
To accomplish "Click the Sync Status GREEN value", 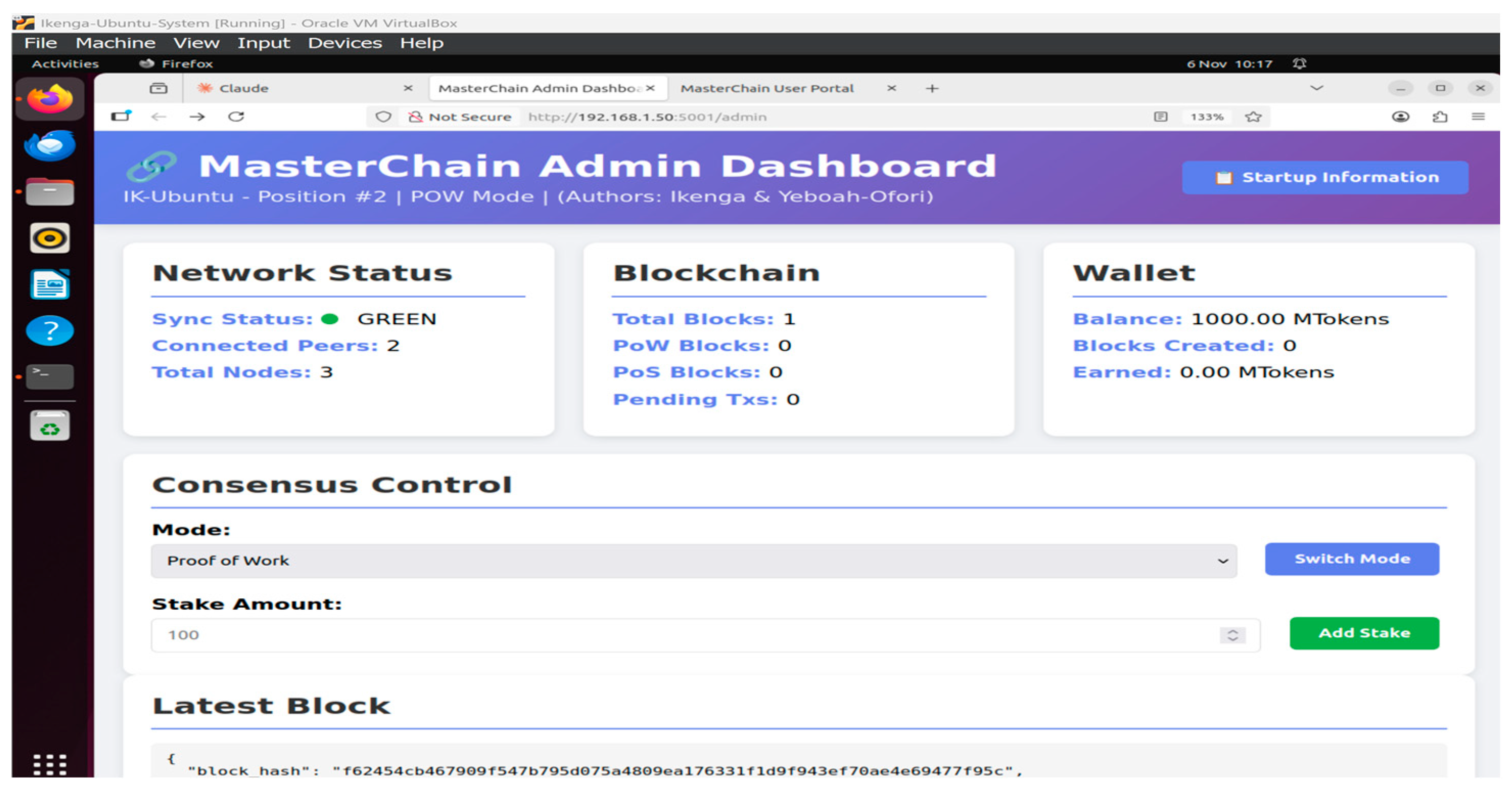I will 397,319.
